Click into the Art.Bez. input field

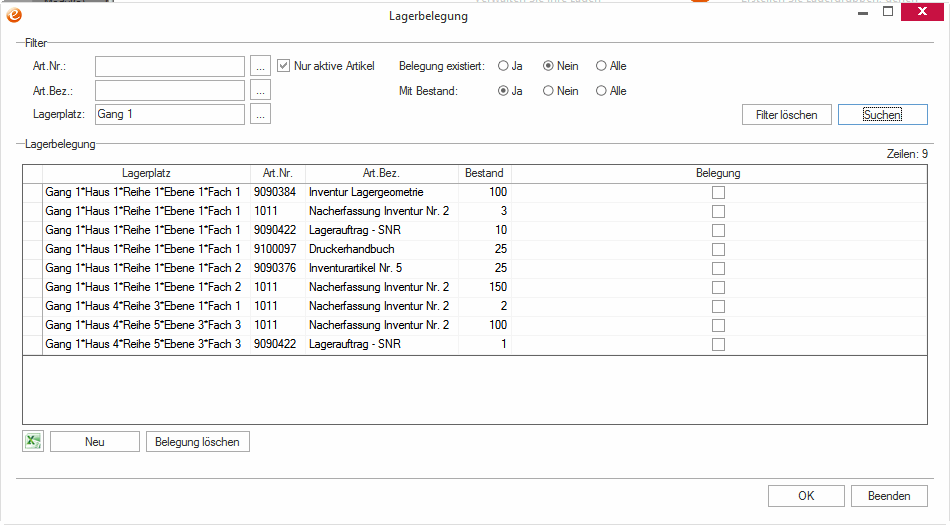point(170,90)
